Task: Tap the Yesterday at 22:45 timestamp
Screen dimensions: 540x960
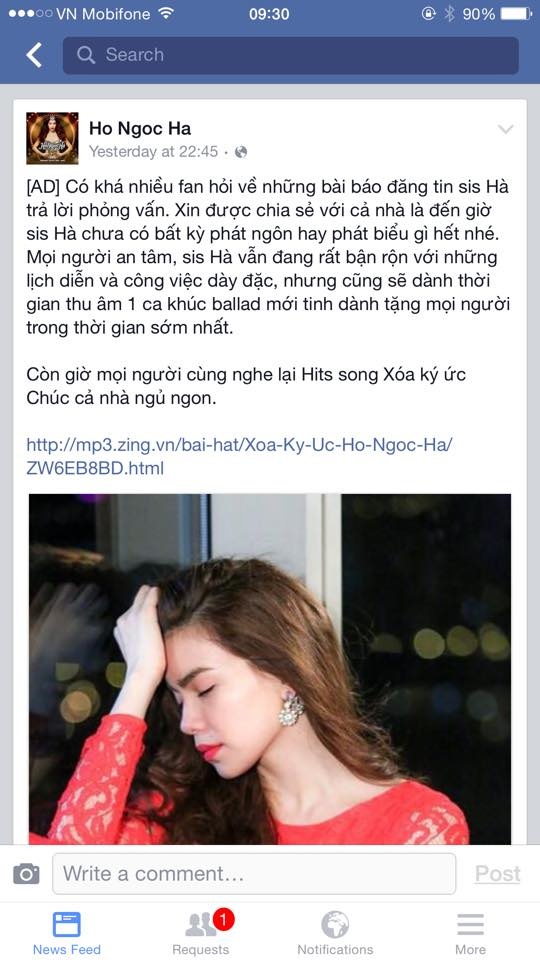Action: coord(154,151)
